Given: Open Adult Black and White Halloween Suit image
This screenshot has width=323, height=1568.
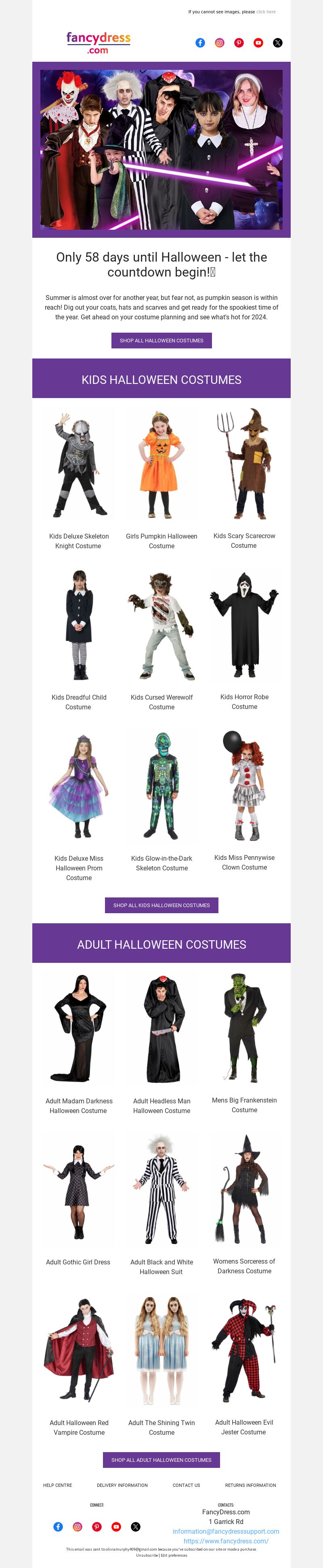Looking at the screenshot, I should pyautogui.click(x=161, y=1190).
